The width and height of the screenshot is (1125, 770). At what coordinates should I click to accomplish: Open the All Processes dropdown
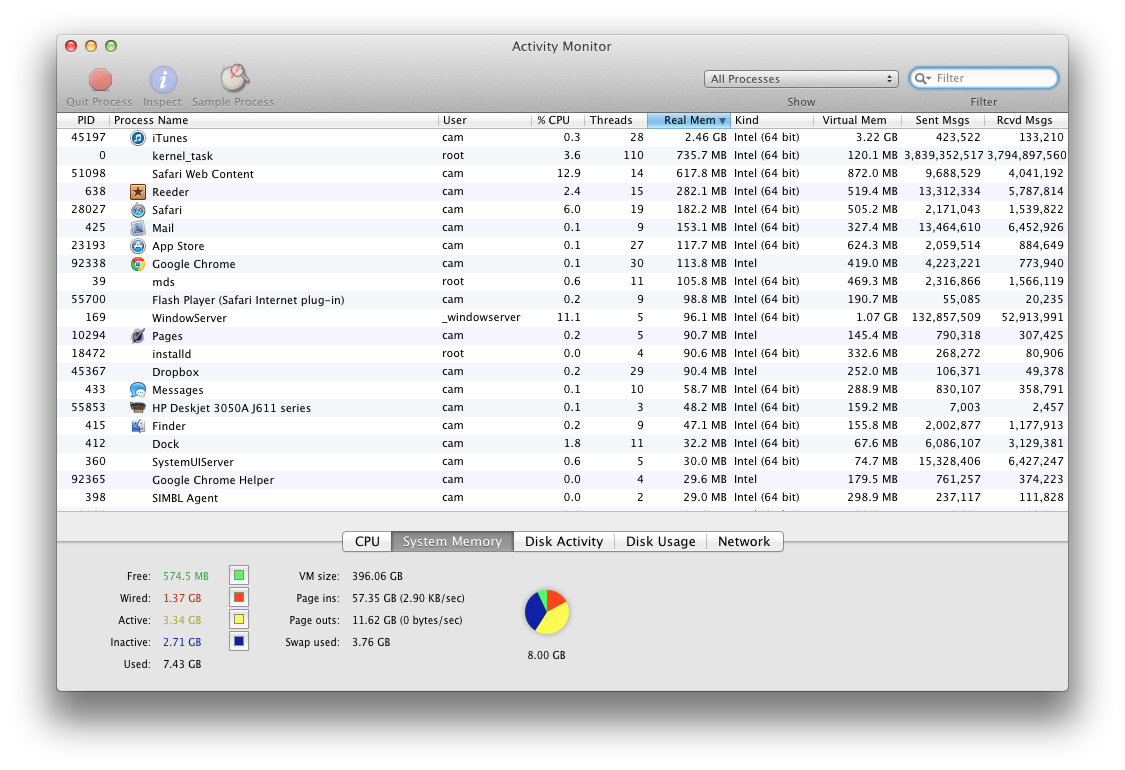[x=801, y=79]
